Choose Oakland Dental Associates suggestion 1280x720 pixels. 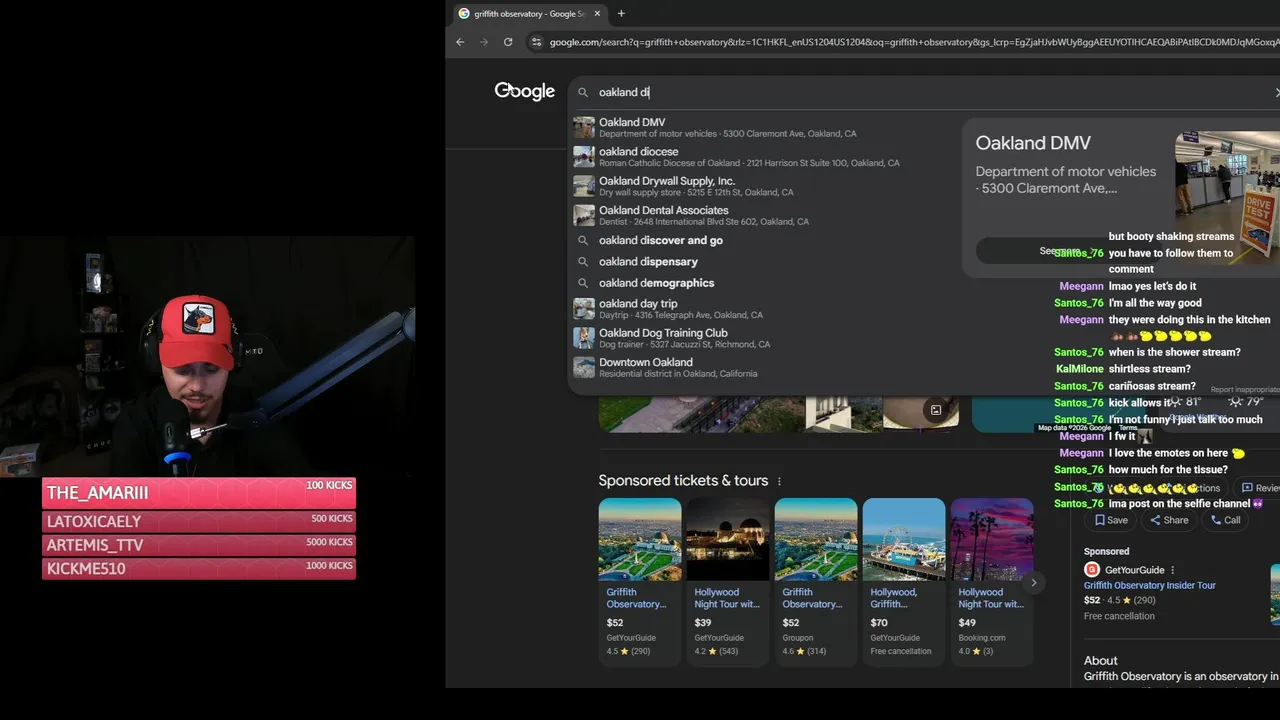click(764, 215)
